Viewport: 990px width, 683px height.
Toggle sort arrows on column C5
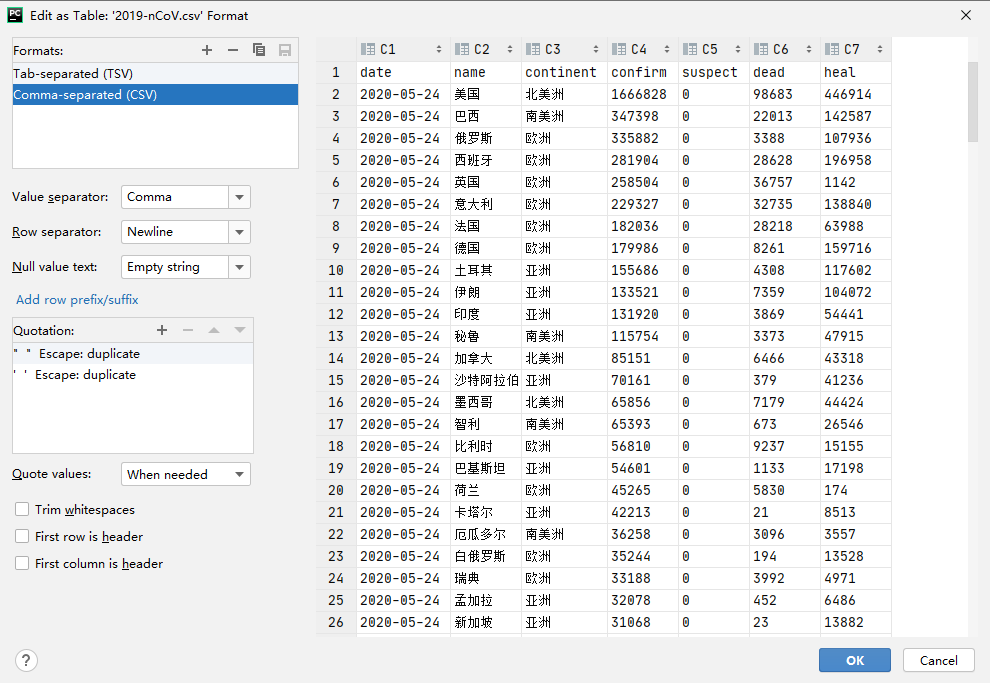point(737,49)
